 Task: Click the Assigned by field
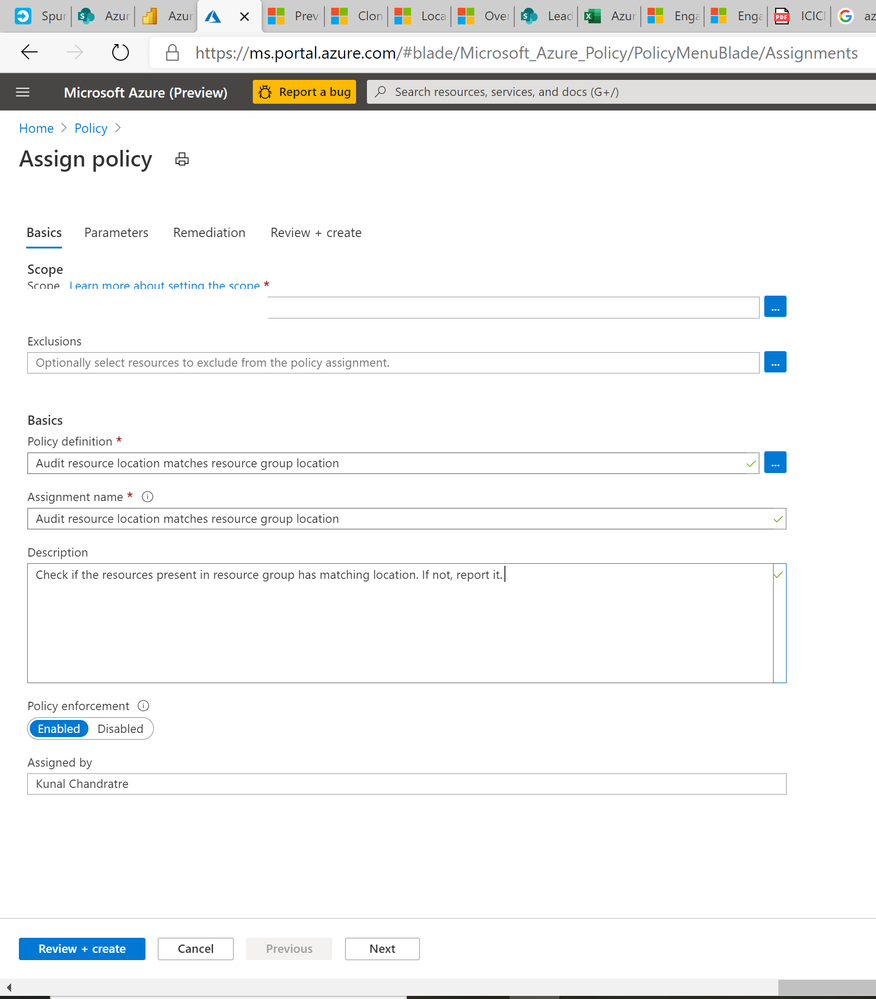tap(406, 784)
